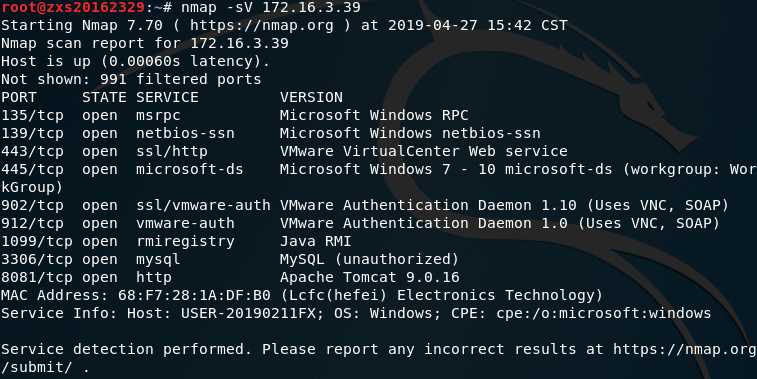Screen dimensions: 757x379
Task: Click the MAC Address 68:F7:28:1A:DF:B0 text
Action: point(136,295)
